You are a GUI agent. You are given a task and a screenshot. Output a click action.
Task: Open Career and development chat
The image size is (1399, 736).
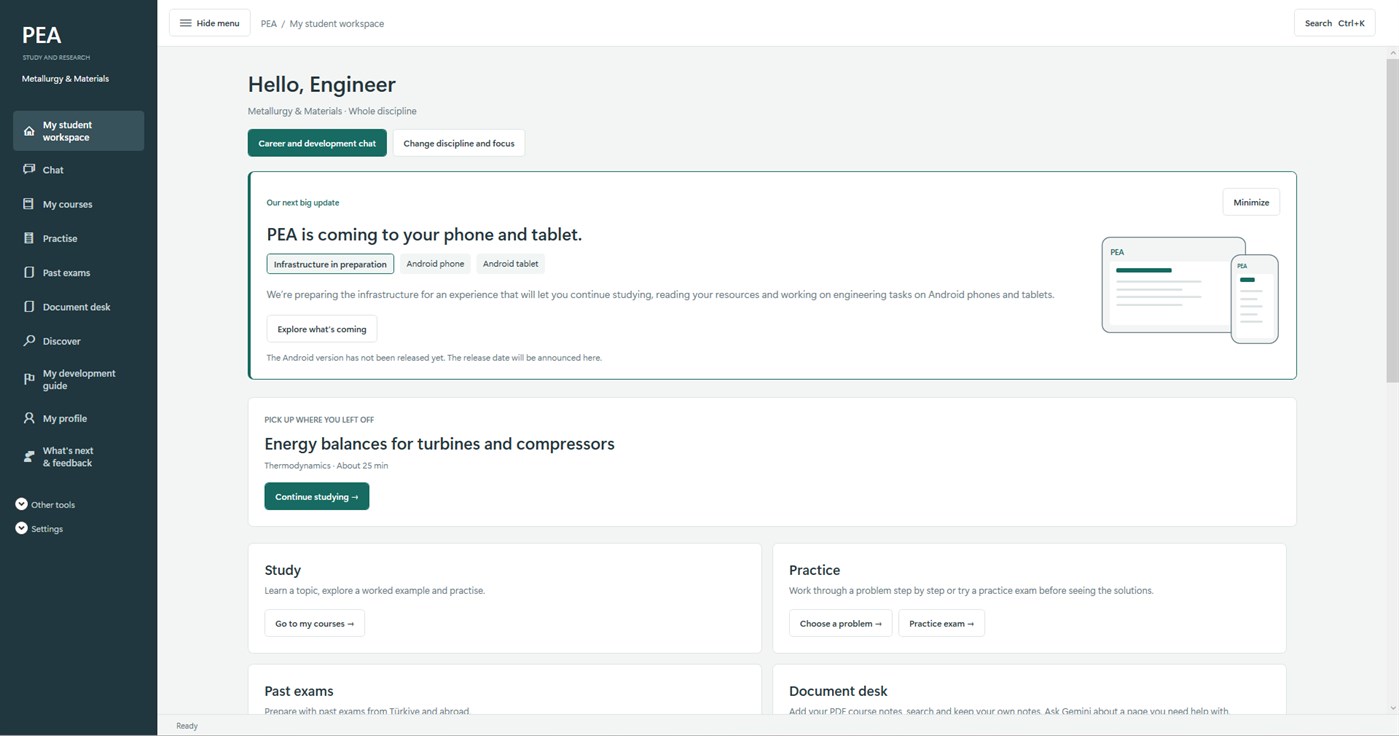pos(317,143)
